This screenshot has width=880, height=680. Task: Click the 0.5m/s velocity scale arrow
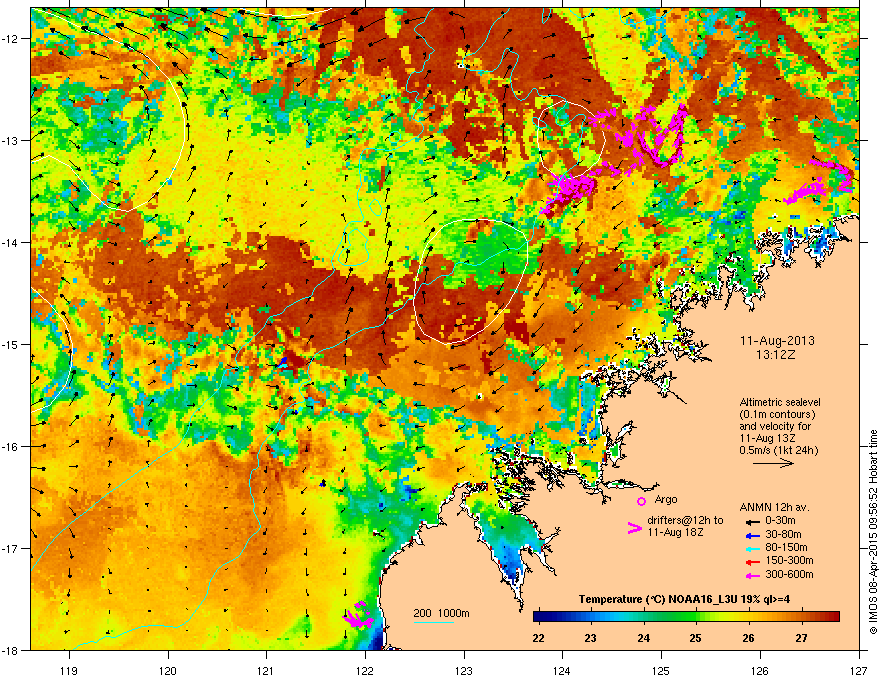(x=773, y=463)
